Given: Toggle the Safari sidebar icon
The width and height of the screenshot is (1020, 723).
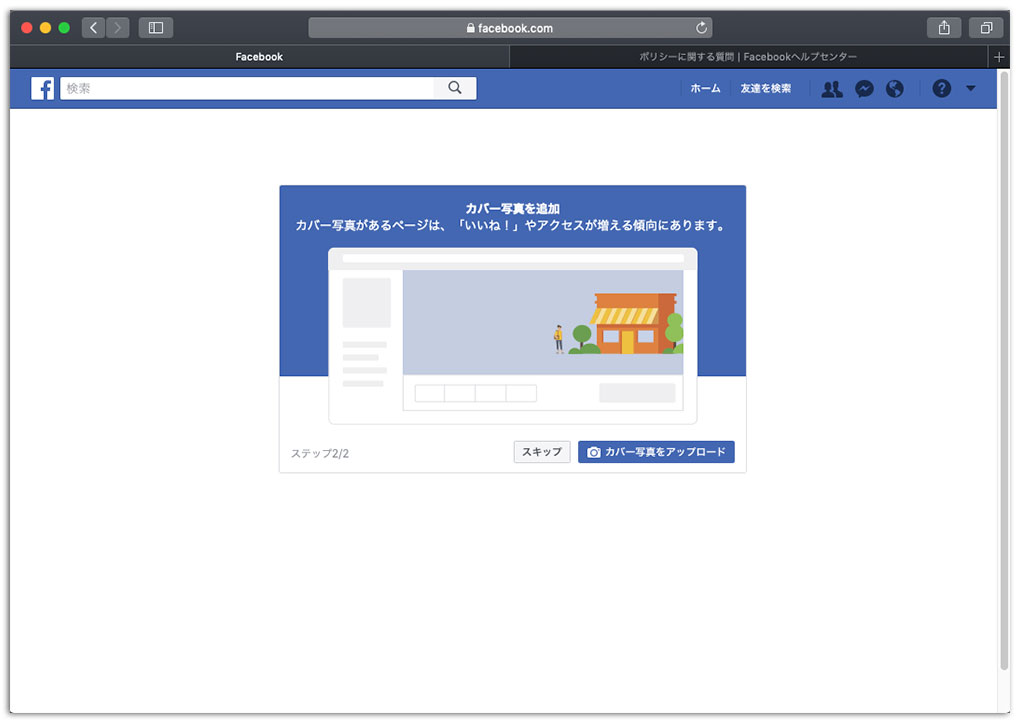Looking at the screenshot, I should click(155, 27).
